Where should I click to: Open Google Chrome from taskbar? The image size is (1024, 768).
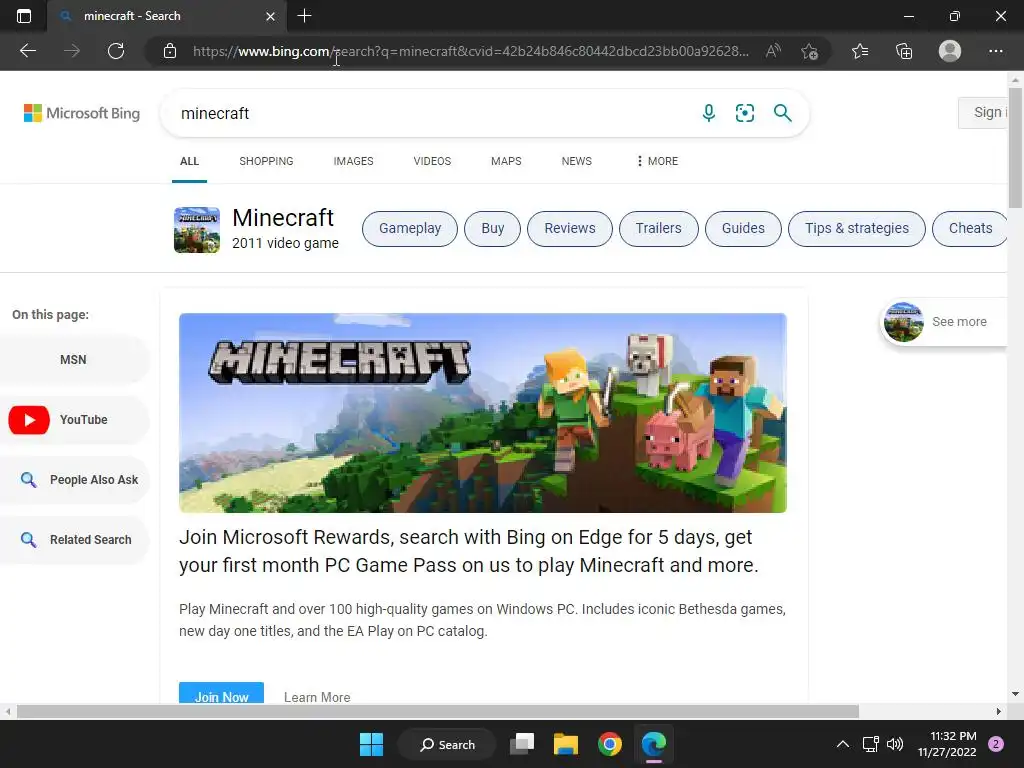[609, 744]
